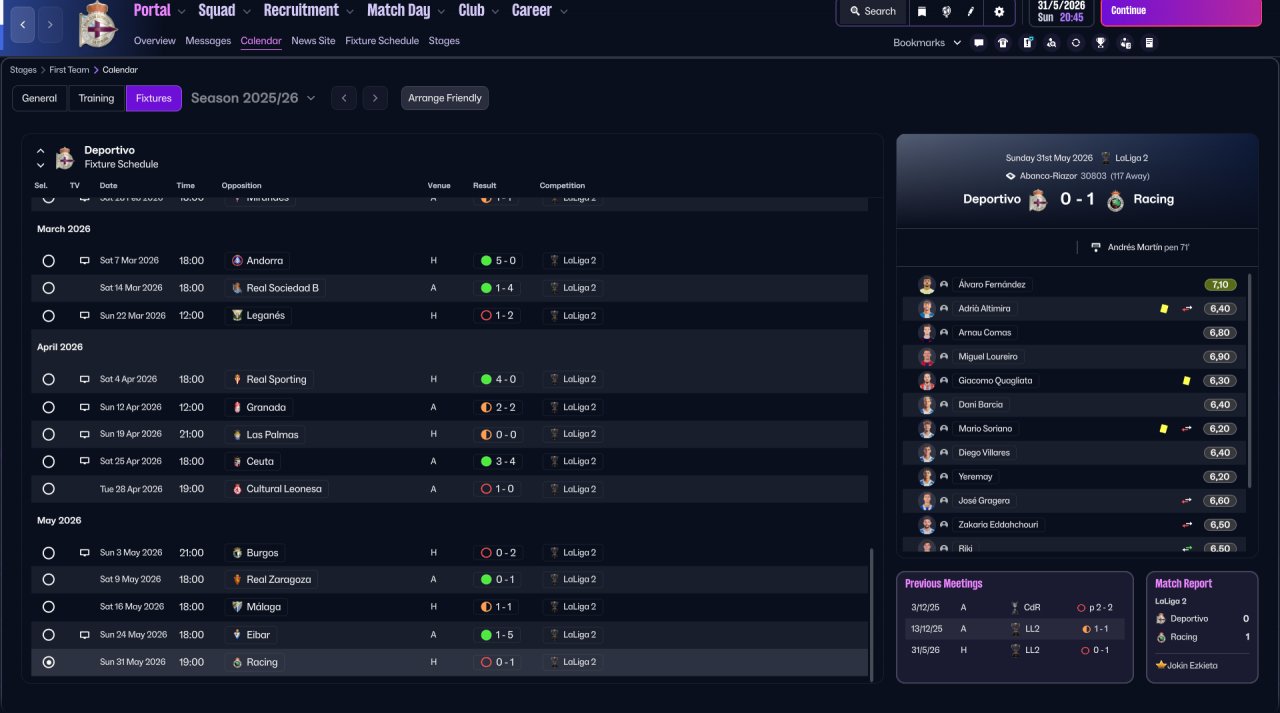Click the Deportivo badge in Fixture Schedule header
This screenshot has width=1280, height=713.
(x=65, y=158)
